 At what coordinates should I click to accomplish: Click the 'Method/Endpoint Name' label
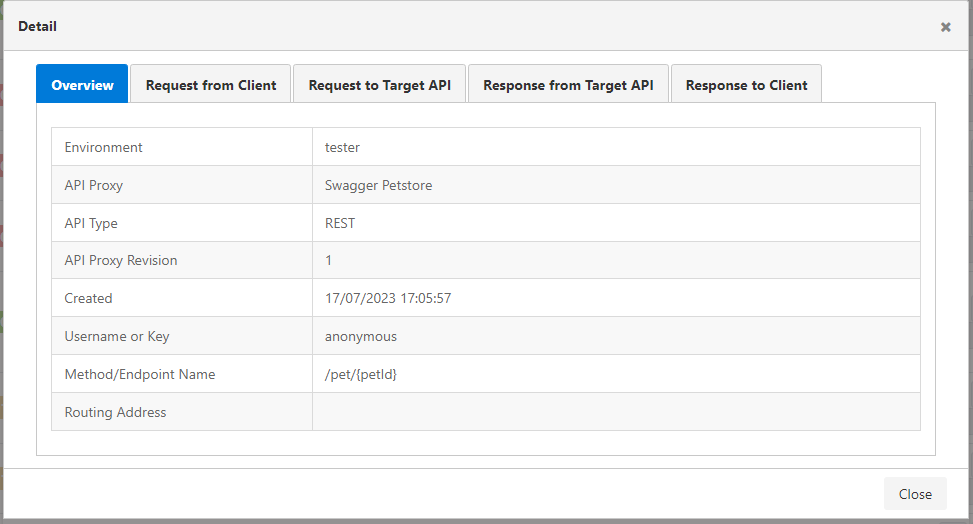(140, 374)
